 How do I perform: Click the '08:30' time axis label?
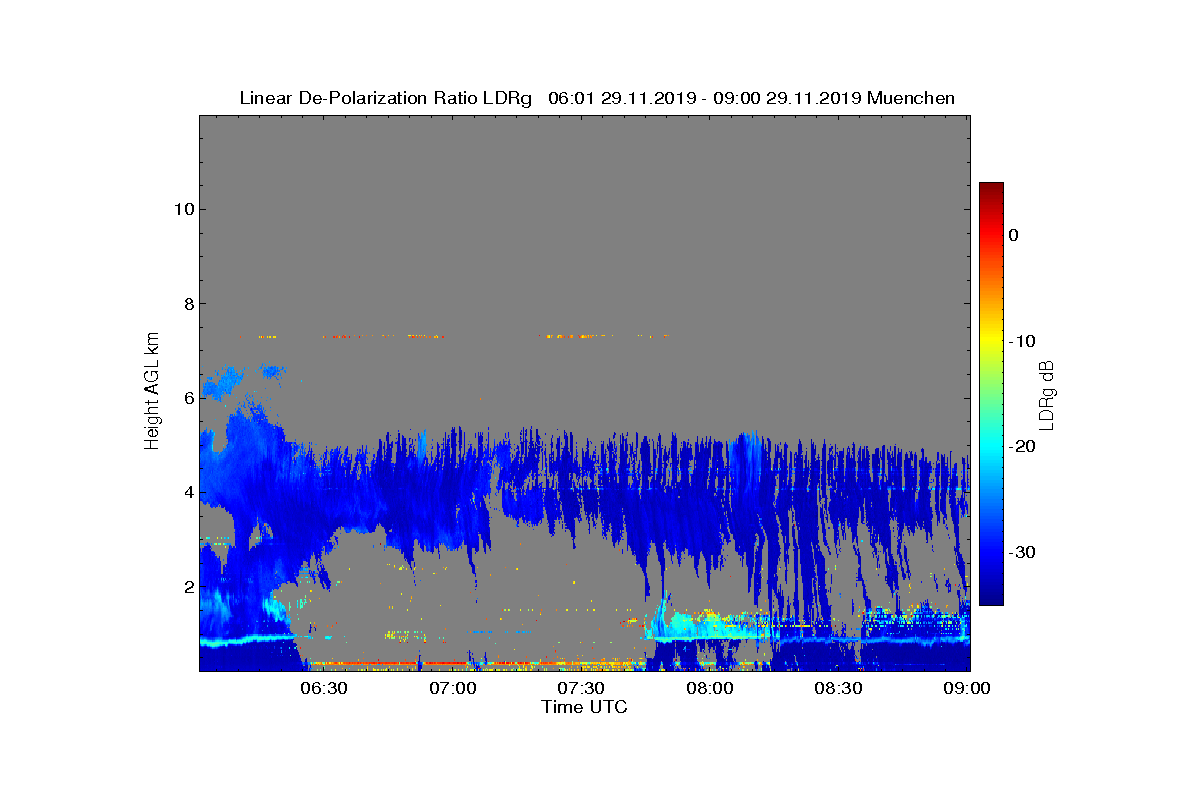(x=838, y=689)
